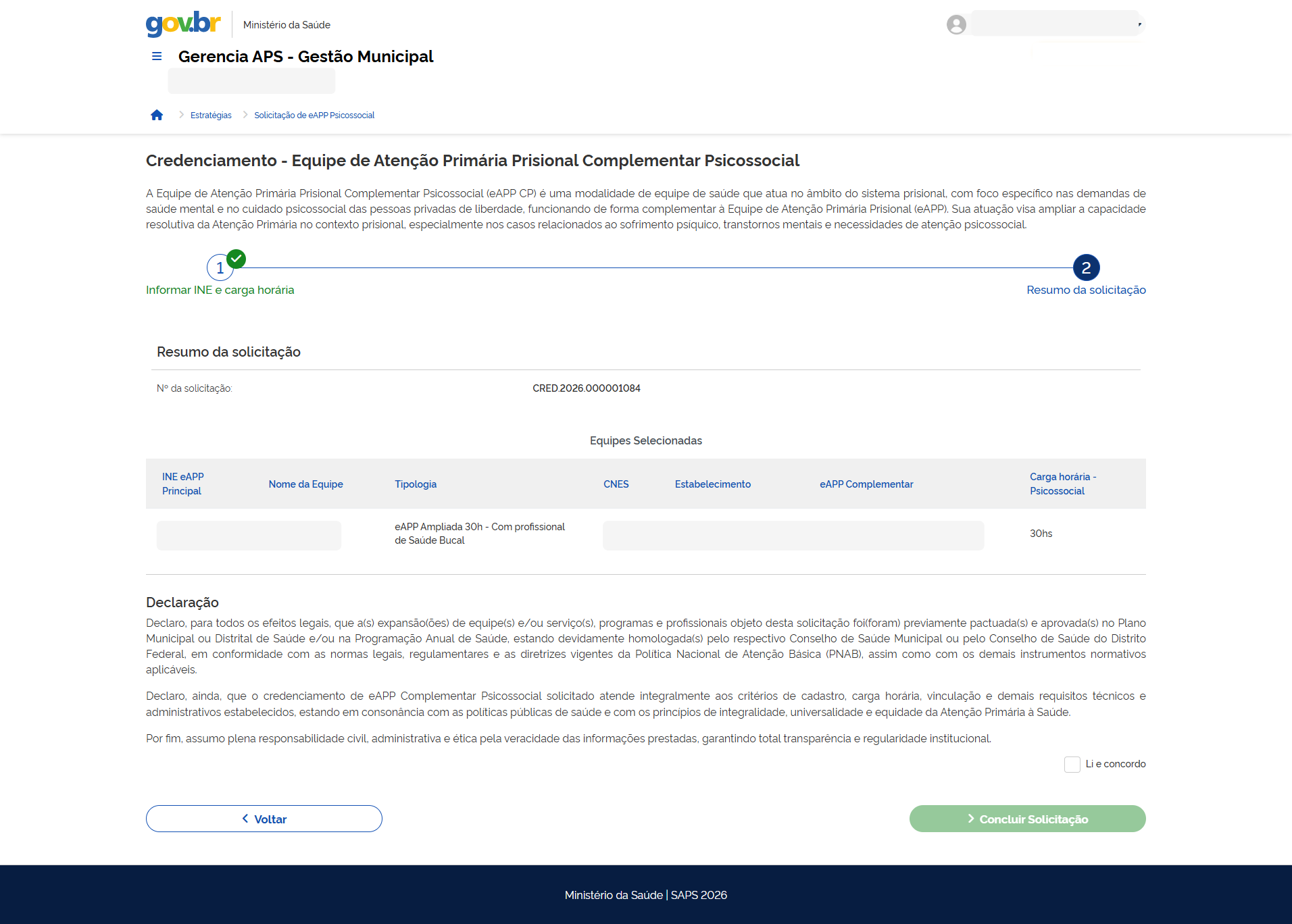Screen dimensions: 1292x924
Task: Check the 'Li e concordo' checkbox
Action: click(x=1072, y=765)
